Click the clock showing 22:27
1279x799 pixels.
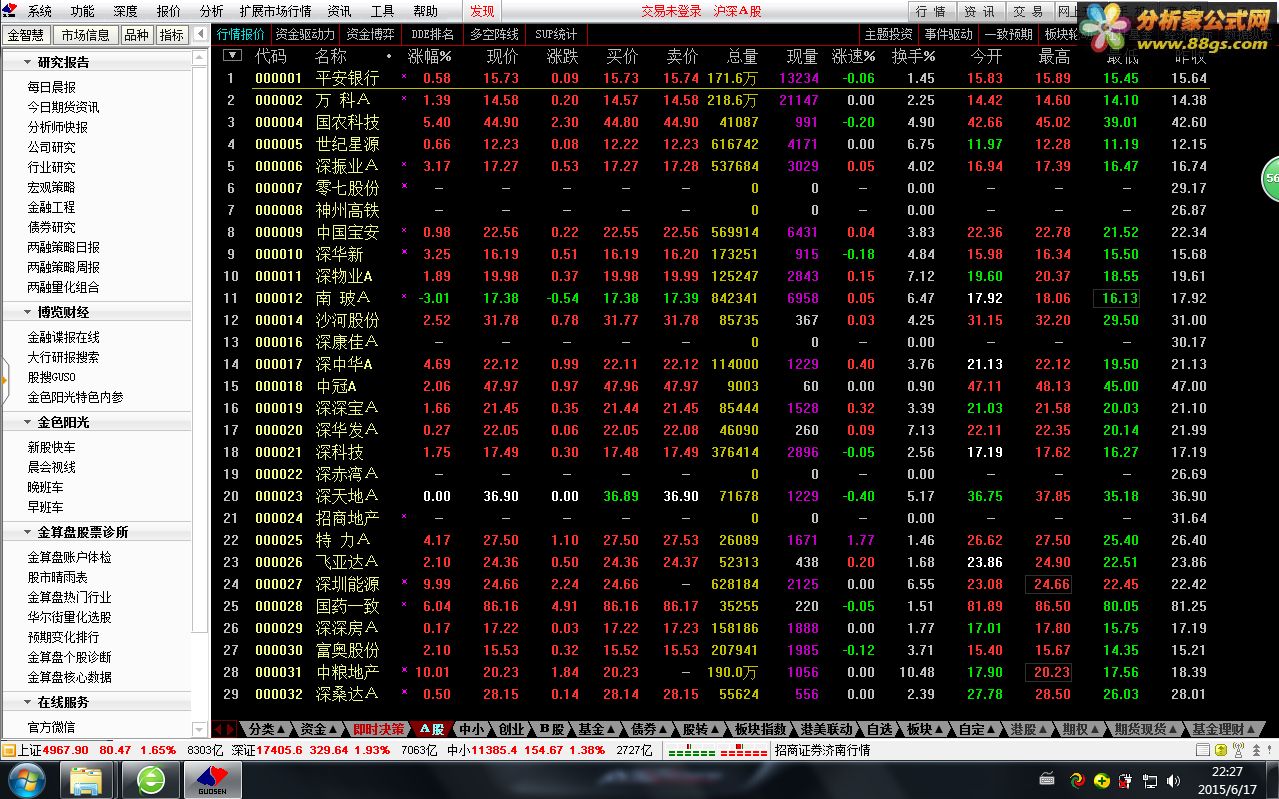(x=1228, y=772)
